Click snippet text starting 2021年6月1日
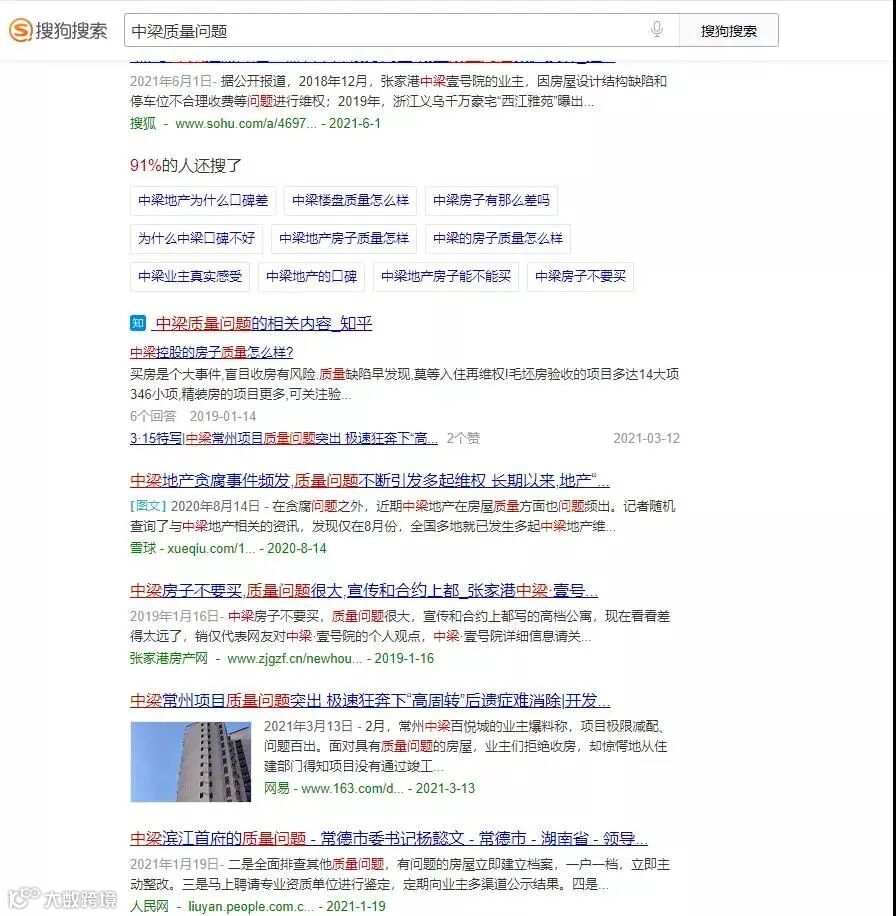The height and width of the screenshot is (916, 896). (x=398, y=91)
